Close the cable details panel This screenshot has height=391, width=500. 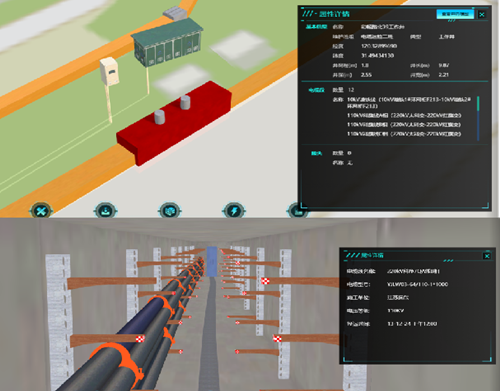pyautogui.click(x=487, y=256)
